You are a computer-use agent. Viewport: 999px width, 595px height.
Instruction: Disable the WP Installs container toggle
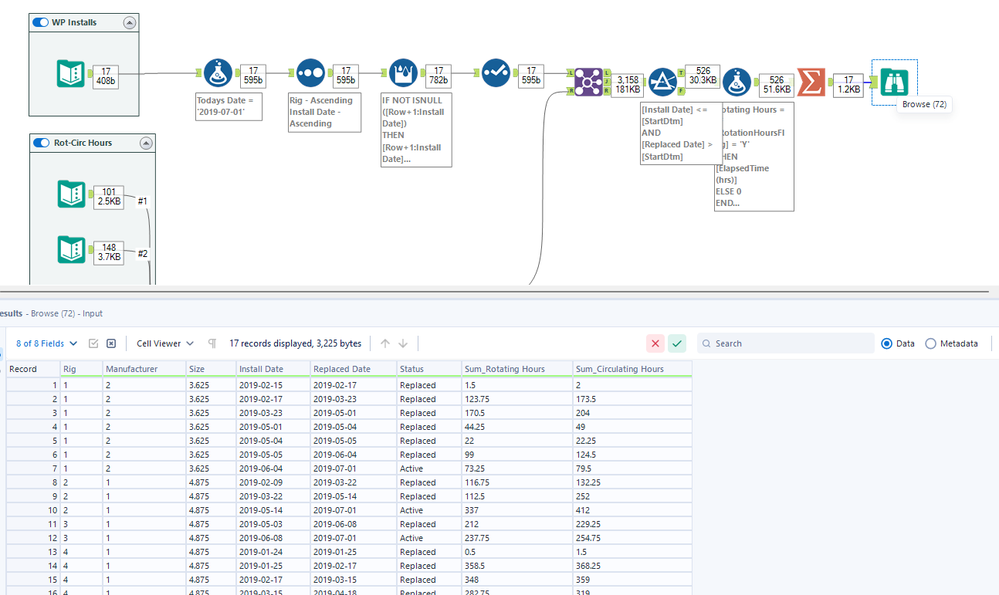click(x=40, y=22)
